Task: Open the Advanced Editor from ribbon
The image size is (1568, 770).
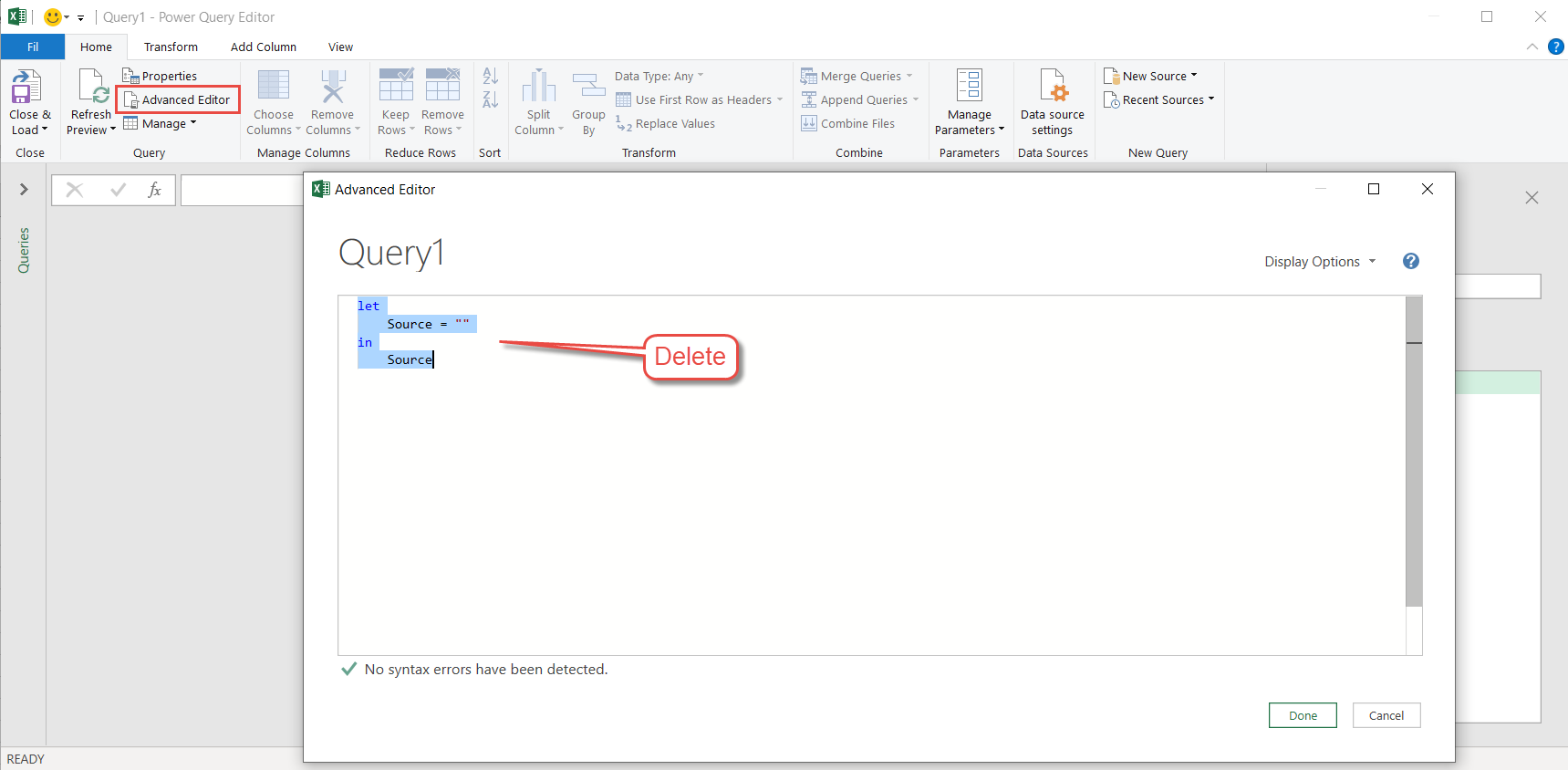Action: [179, 99]
